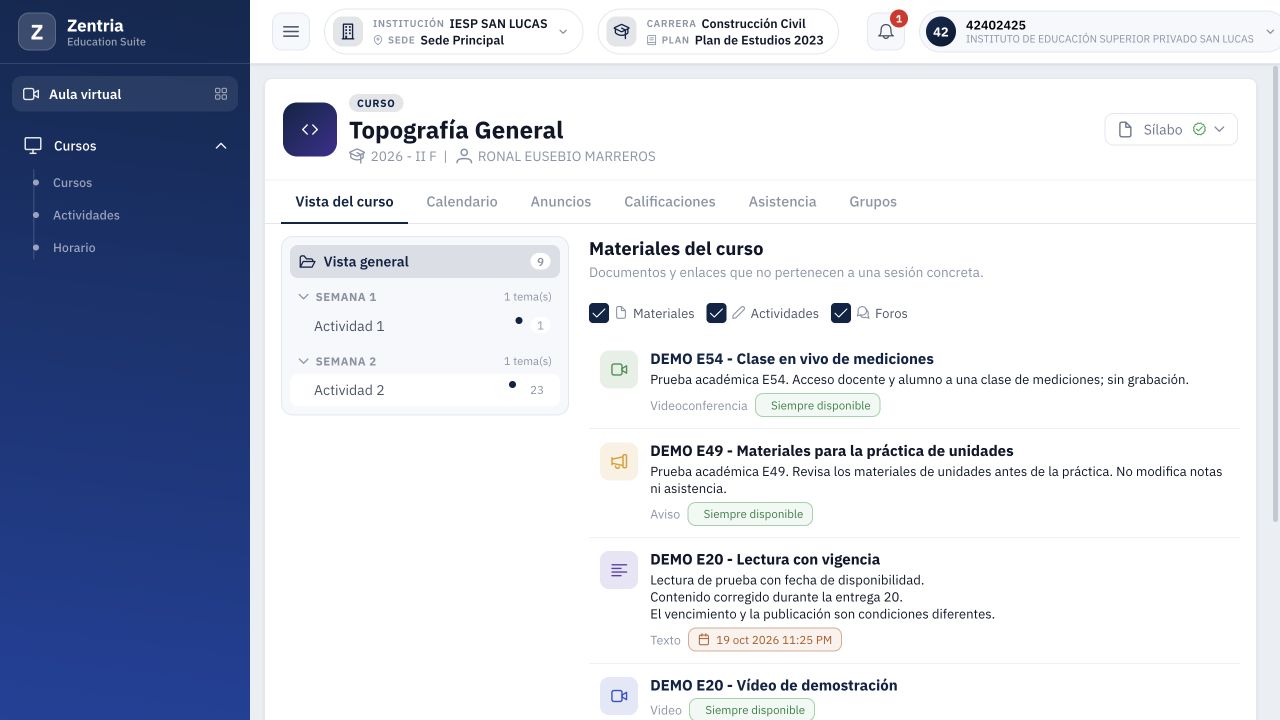Click the camera icon next to Aula virtual
Viewport: 1280px width, 720px height.
click(x=31, y=94)
